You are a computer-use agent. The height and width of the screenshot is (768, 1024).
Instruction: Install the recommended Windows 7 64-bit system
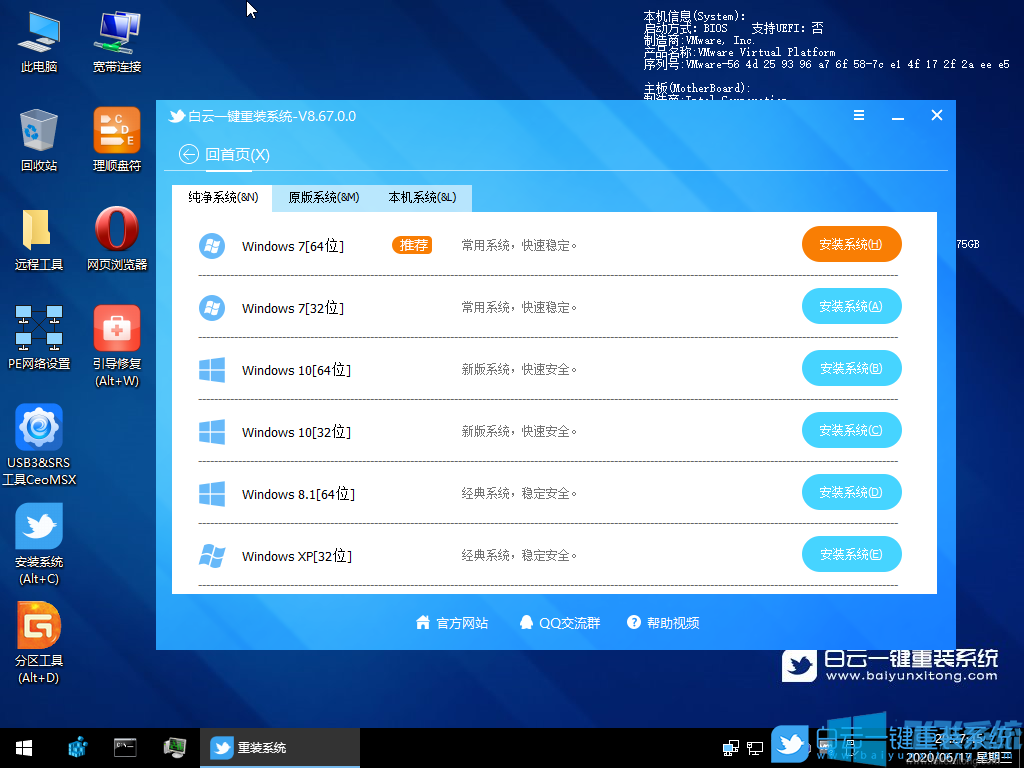(x=851, y=244)
